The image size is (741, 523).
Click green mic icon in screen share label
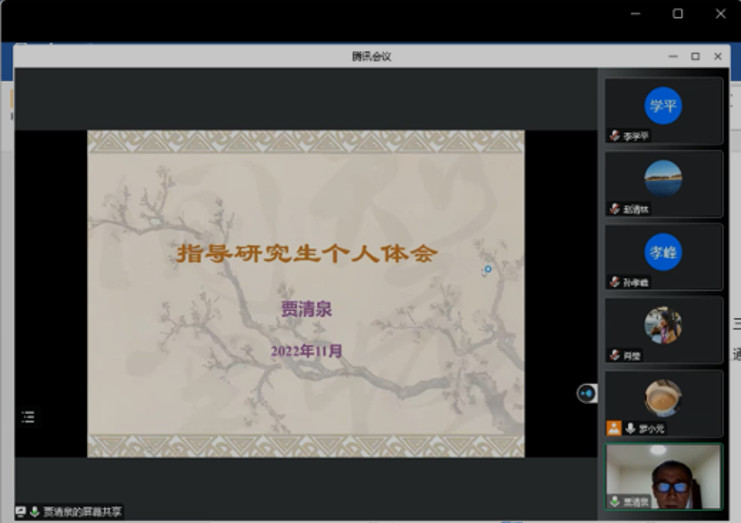coord(35,511)
